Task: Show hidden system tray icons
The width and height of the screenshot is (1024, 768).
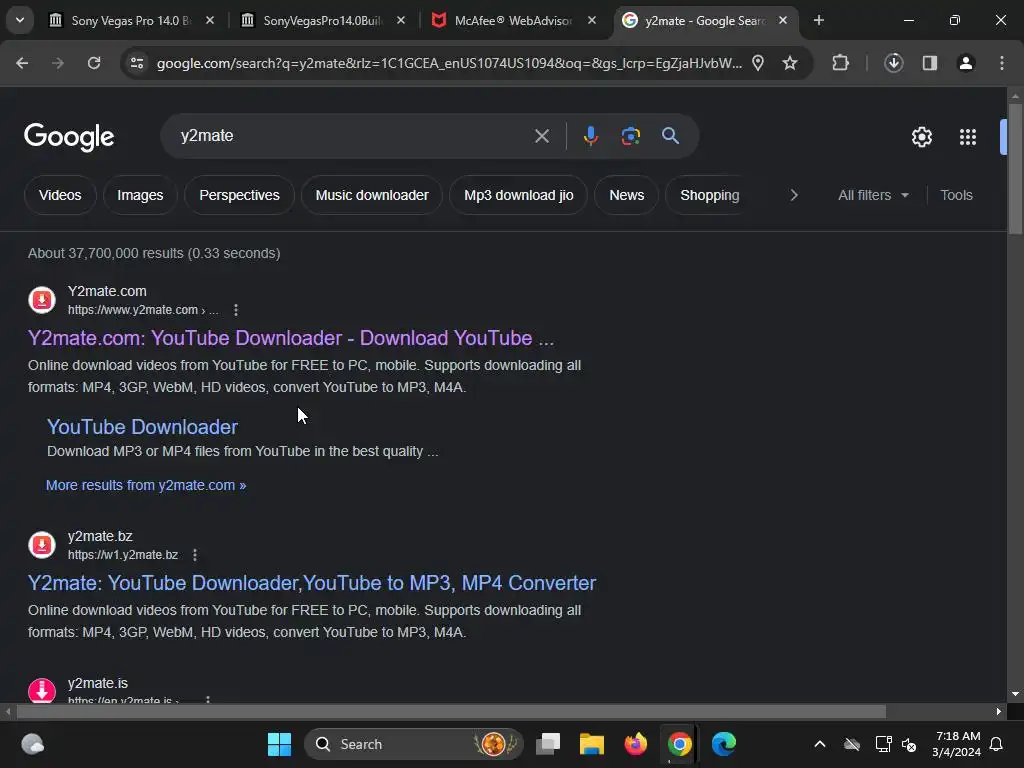Action: pyautogui.click(x=820, y=744)
